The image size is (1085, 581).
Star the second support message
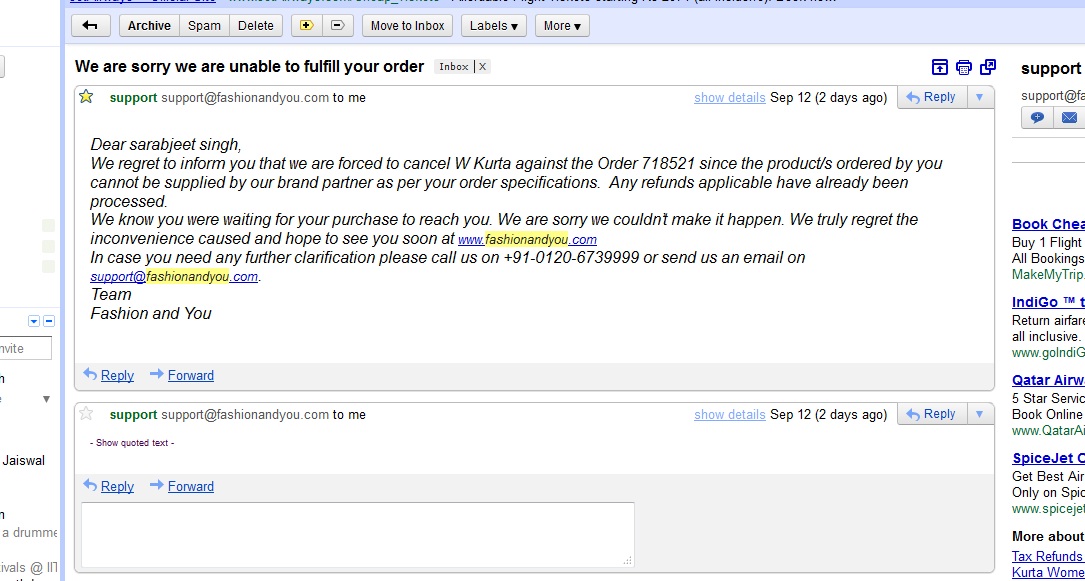click(x=86, y=414)
